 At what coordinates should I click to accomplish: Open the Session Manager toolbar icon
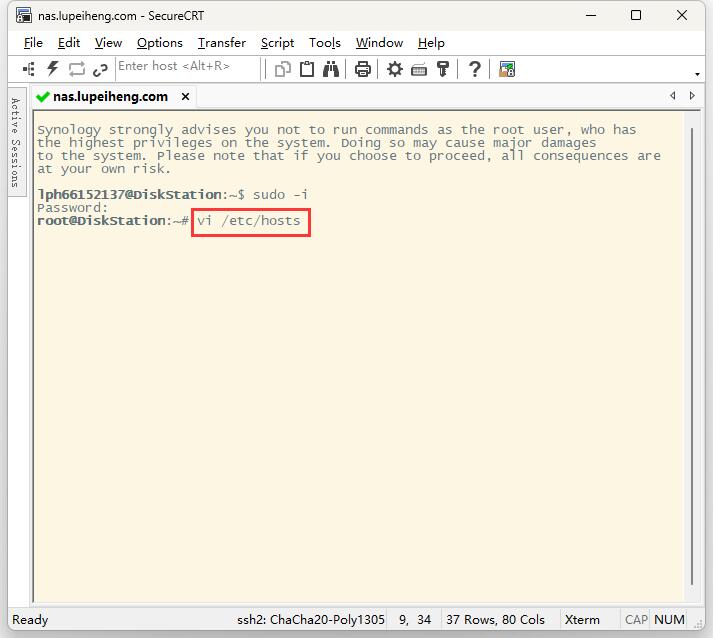(x=29, y=69)
